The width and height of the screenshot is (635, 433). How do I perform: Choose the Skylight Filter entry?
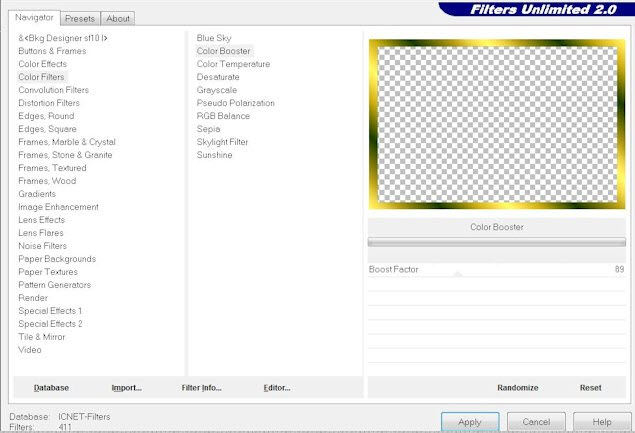(x=222, y=142)
